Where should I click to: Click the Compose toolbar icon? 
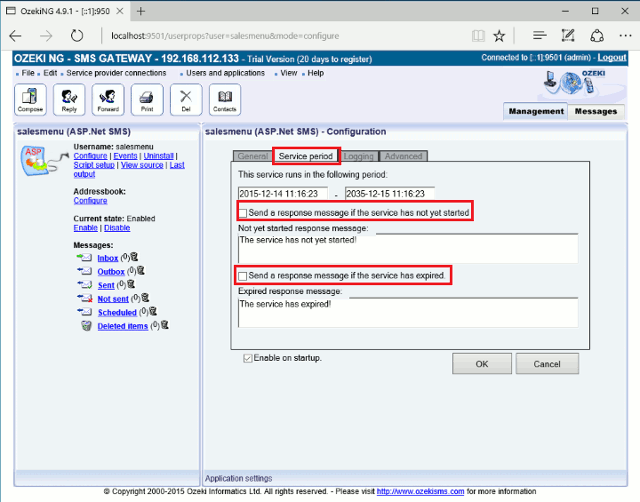[x=30, y=100]
